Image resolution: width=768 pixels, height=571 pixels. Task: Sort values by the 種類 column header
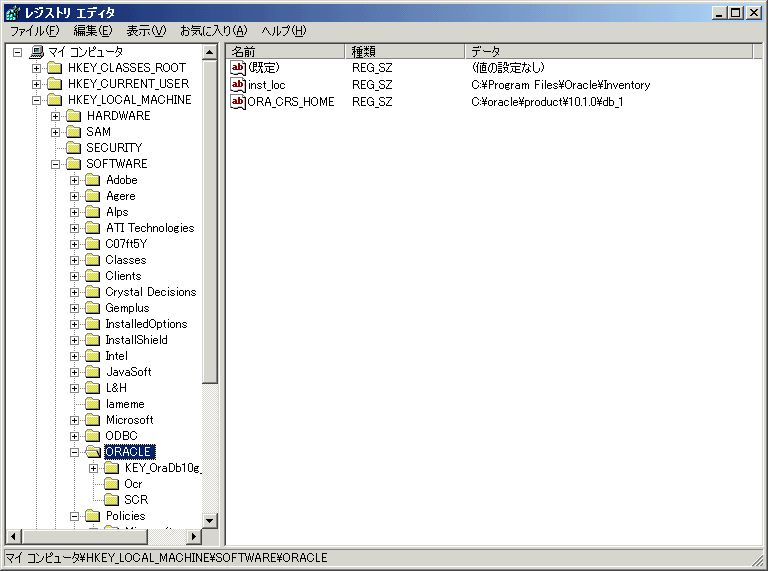pos(405,51)
